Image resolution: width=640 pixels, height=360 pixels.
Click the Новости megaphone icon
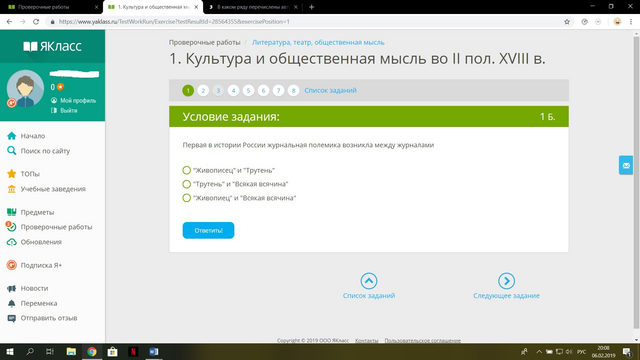point(11,288)
